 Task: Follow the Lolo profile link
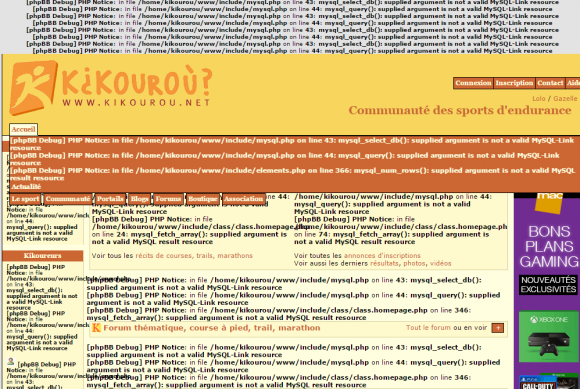tap(539, 99)
